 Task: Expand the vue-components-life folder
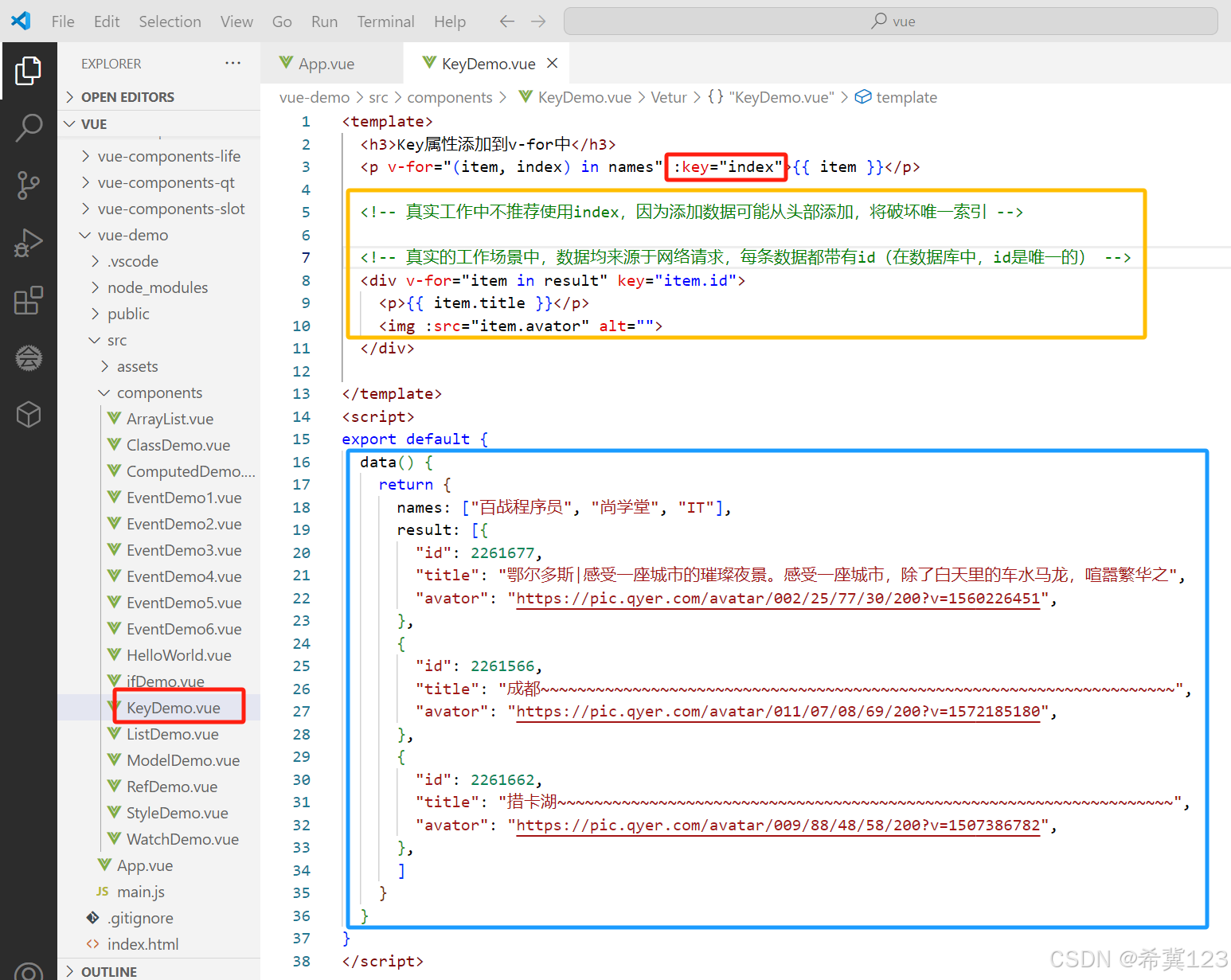[x=159, y=156]
